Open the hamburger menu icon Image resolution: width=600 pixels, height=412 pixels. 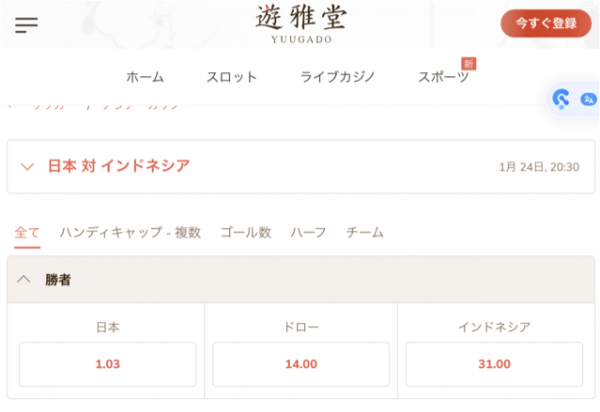click(x=26, y=25)
